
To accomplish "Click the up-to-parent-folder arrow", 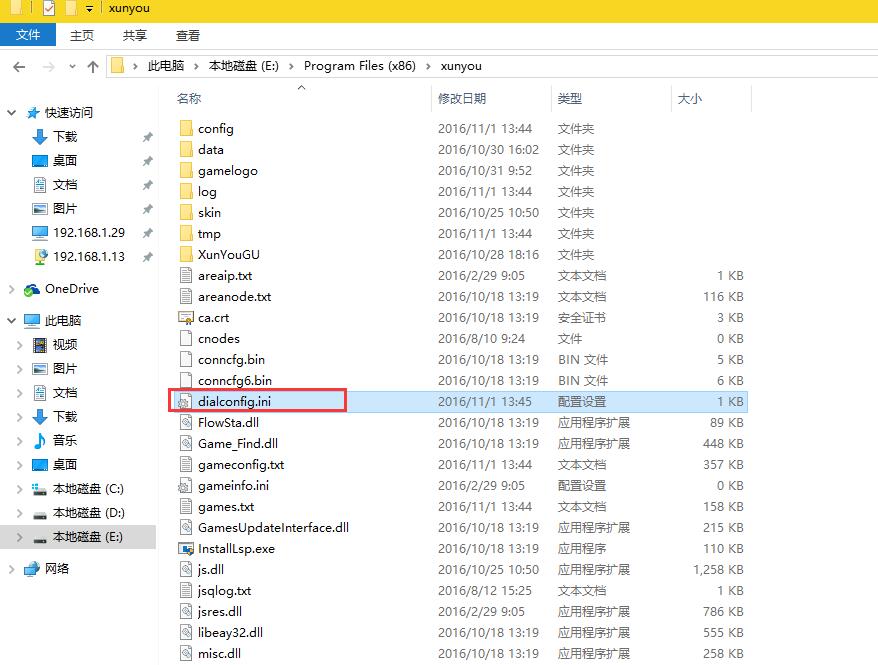I will pos(92,66).
